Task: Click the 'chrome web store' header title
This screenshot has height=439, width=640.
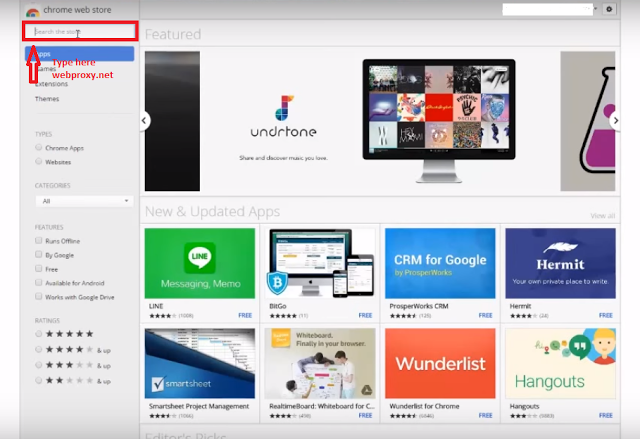Action: pos(77,10)
